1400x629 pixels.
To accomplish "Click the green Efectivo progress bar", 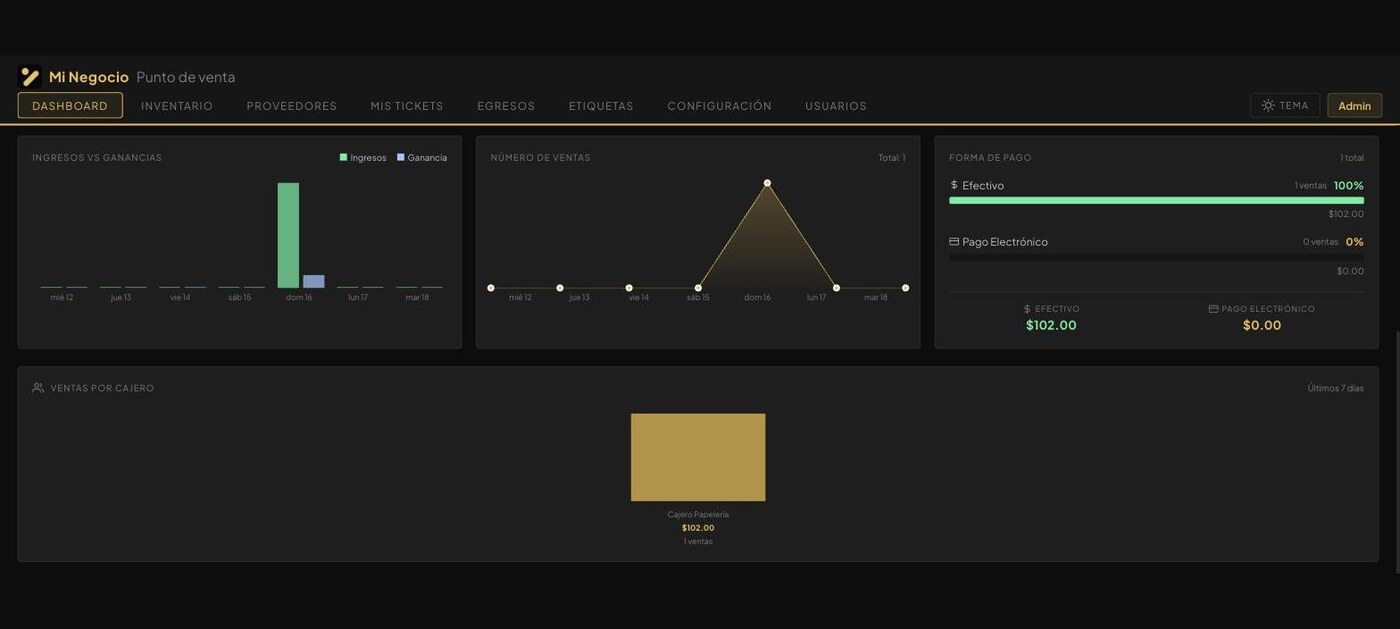I will coord(1156,200).
